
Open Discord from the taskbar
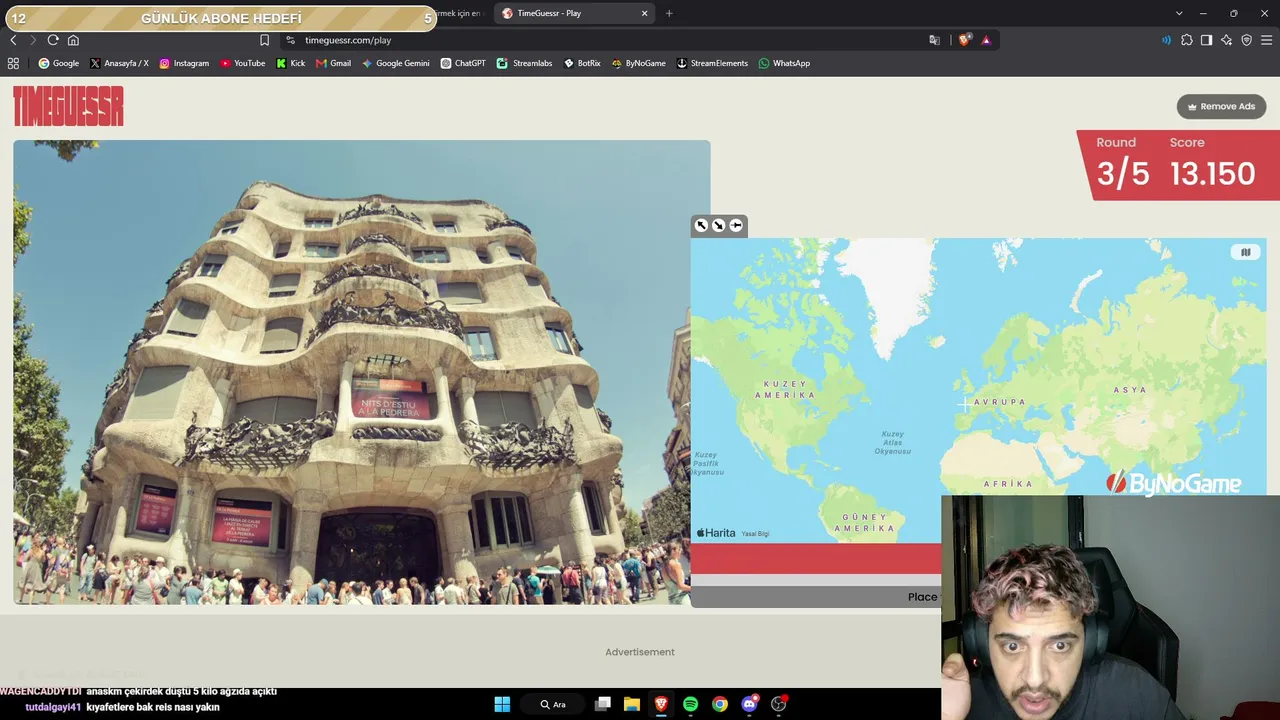750,704
